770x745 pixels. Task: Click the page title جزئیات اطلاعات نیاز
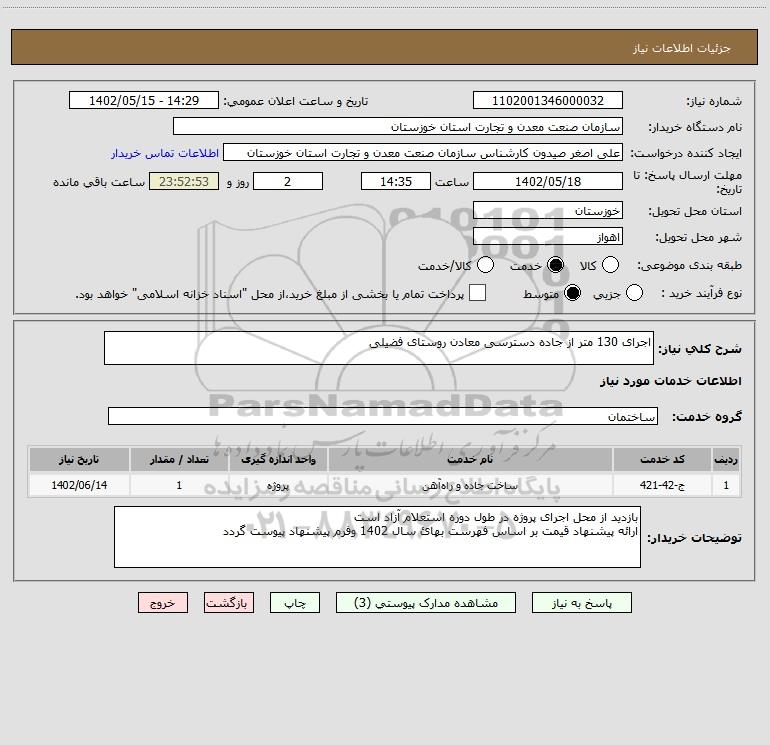pyautogui.click(x=682, y=48)
